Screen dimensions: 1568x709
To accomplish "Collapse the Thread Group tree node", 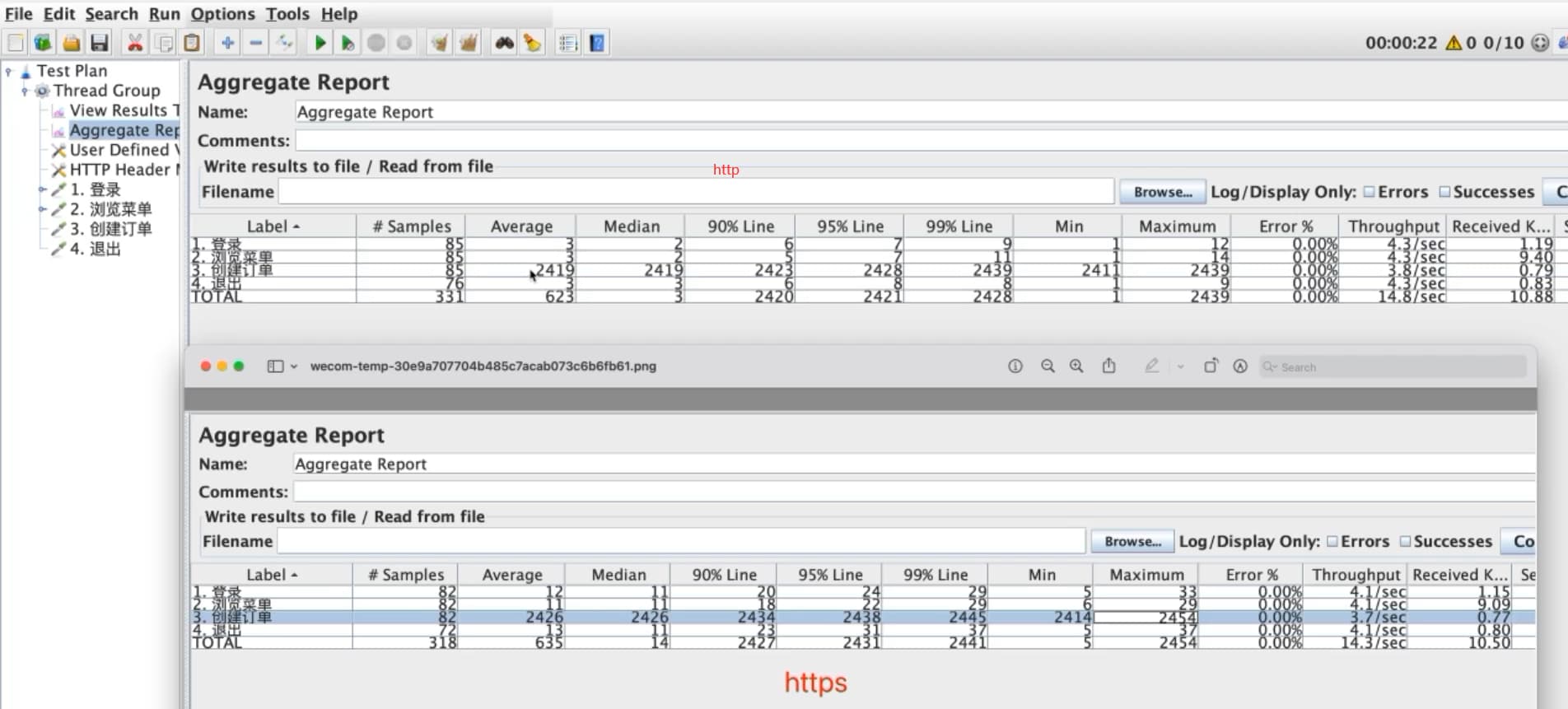I will [25, 91].
